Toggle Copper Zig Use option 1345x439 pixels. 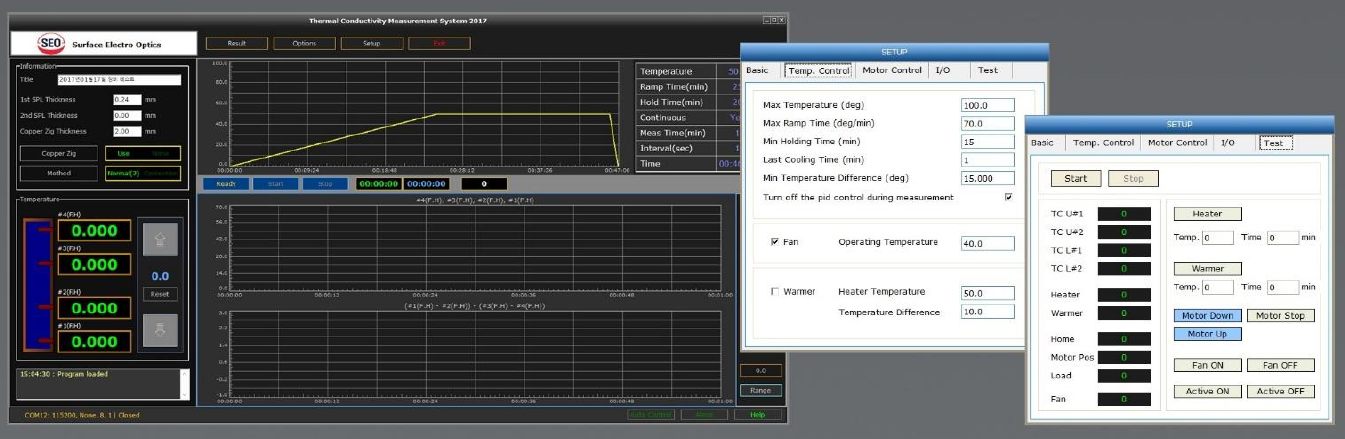(124, 154)
